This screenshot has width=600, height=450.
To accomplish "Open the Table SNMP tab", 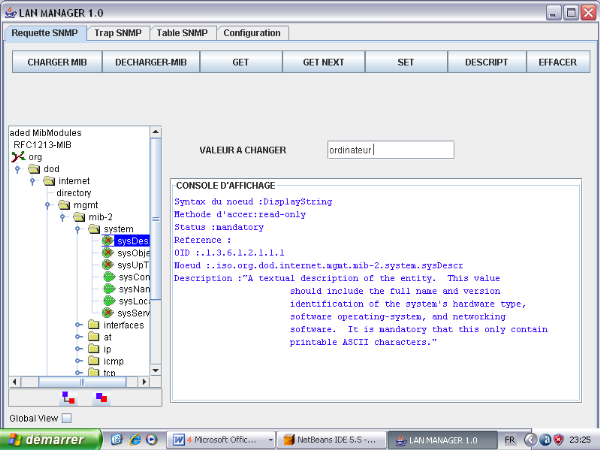I will 182,32.
